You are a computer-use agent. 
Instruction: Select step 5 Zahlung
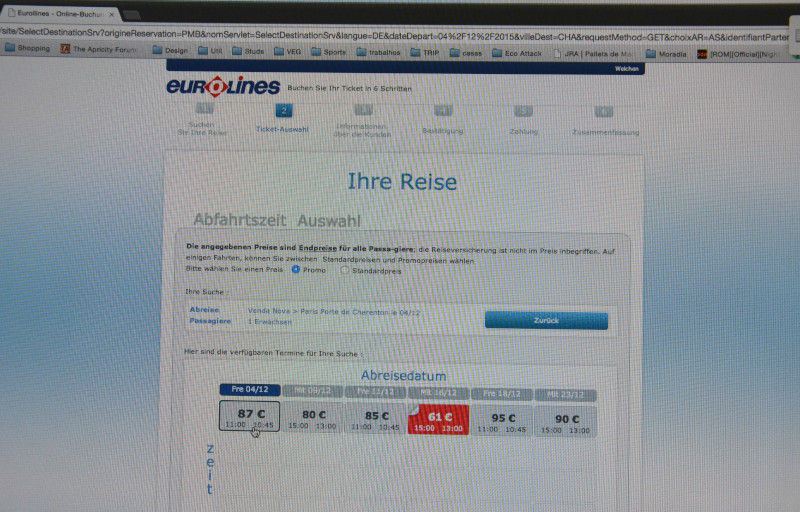[x=523, y=121]
